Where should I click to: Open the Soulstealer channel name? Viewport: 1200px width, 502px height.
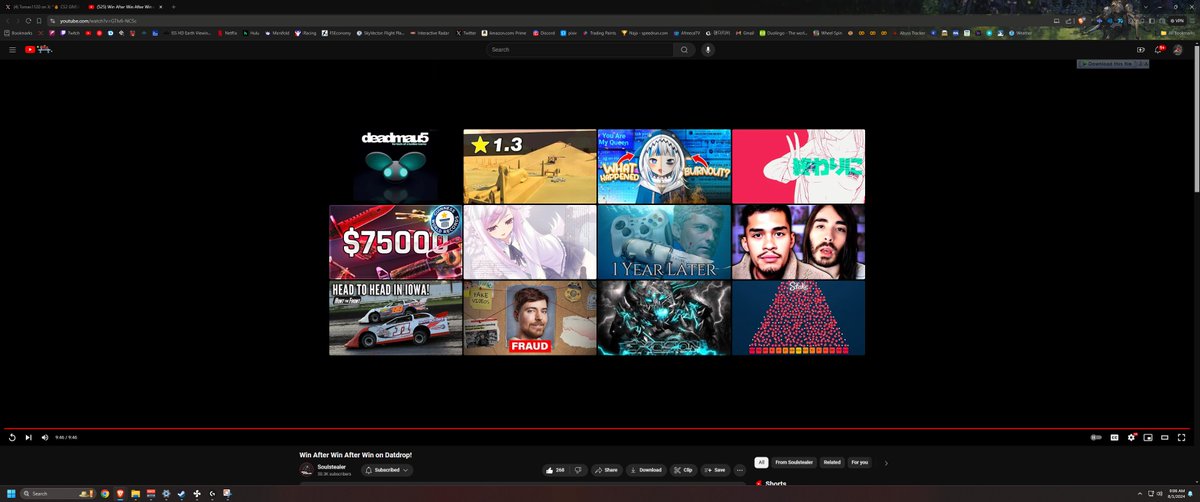pyautogui.click(x=331, y=466)
